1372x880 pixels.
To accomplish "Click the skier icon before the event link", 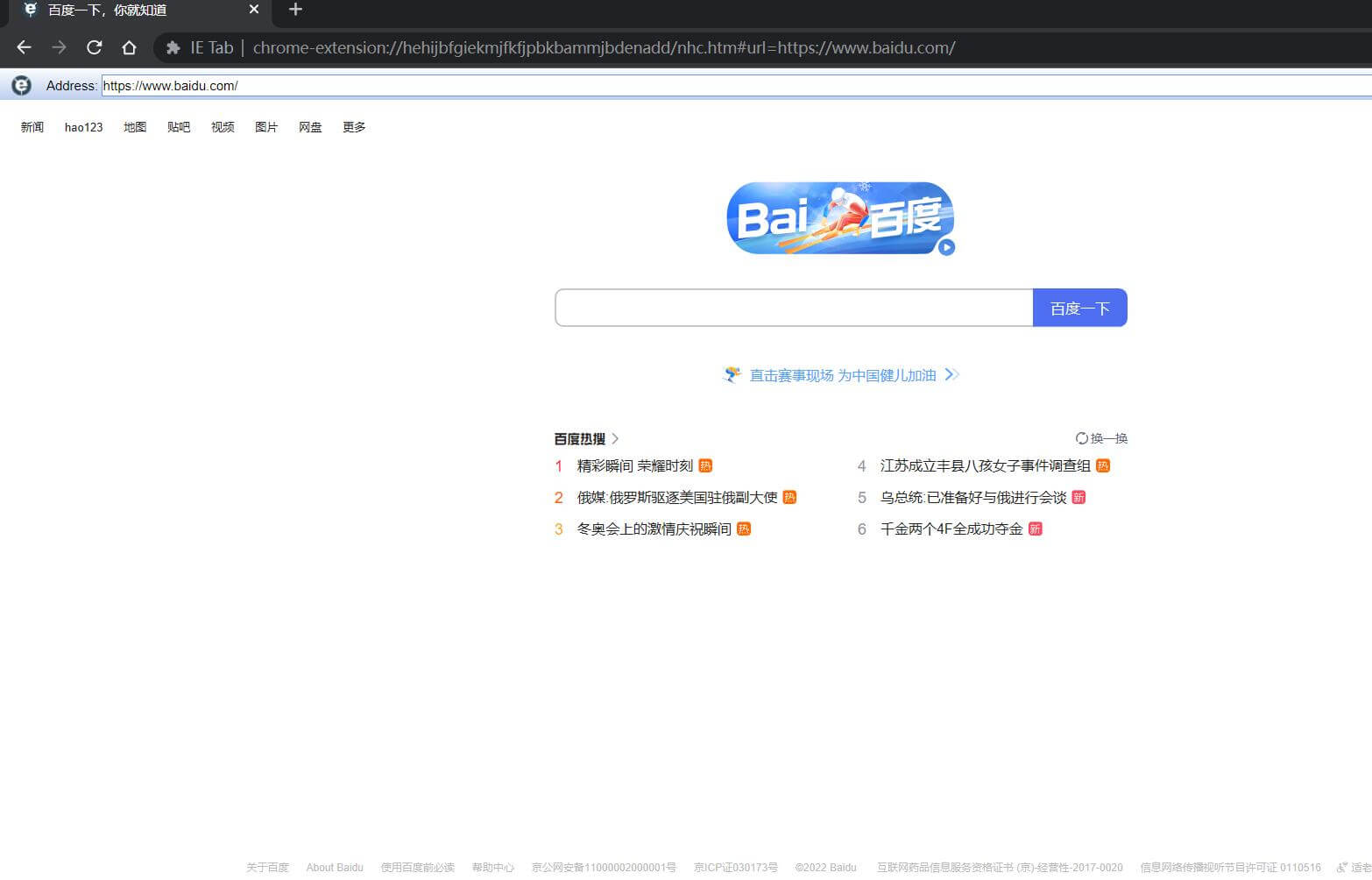I will coord(733,374).
